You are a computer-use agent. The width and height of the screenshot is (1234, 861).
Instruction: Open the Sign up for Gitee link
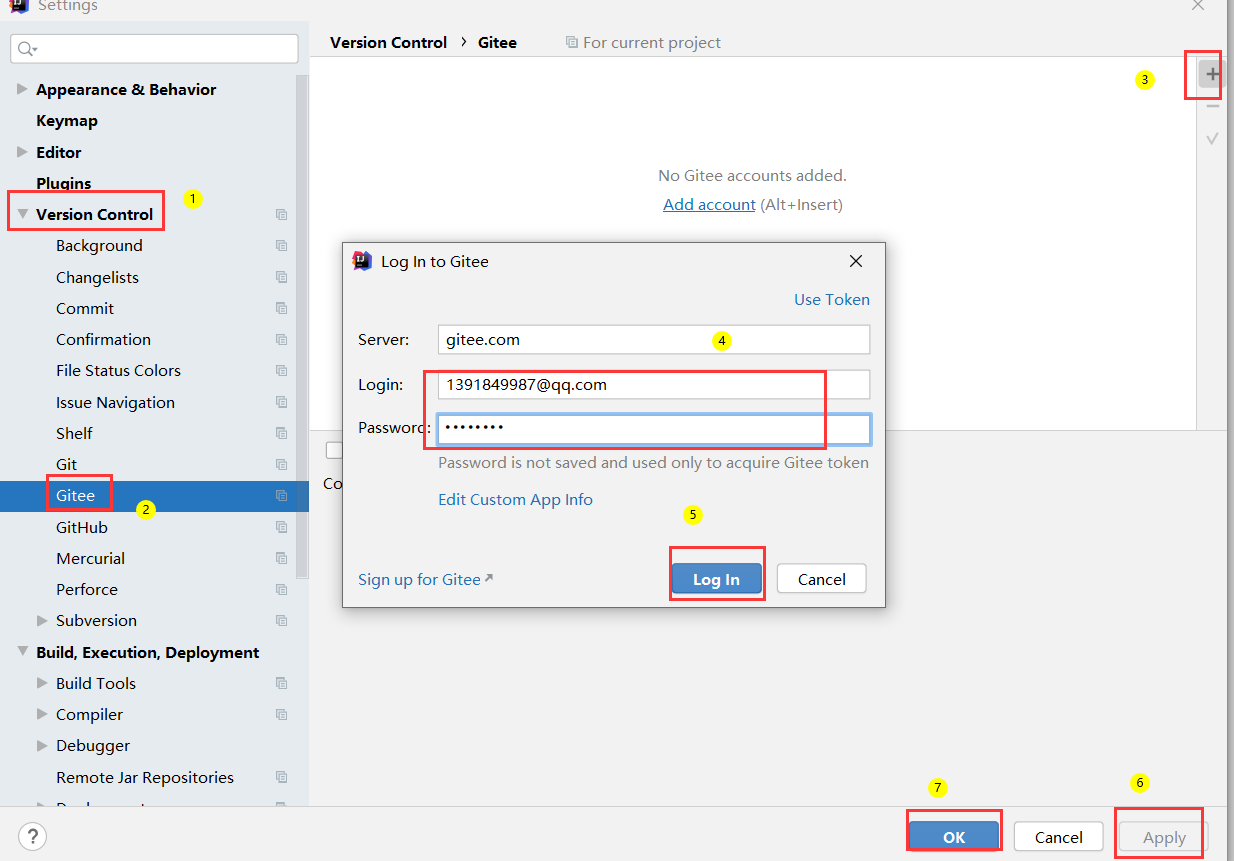tap(425, 579)
